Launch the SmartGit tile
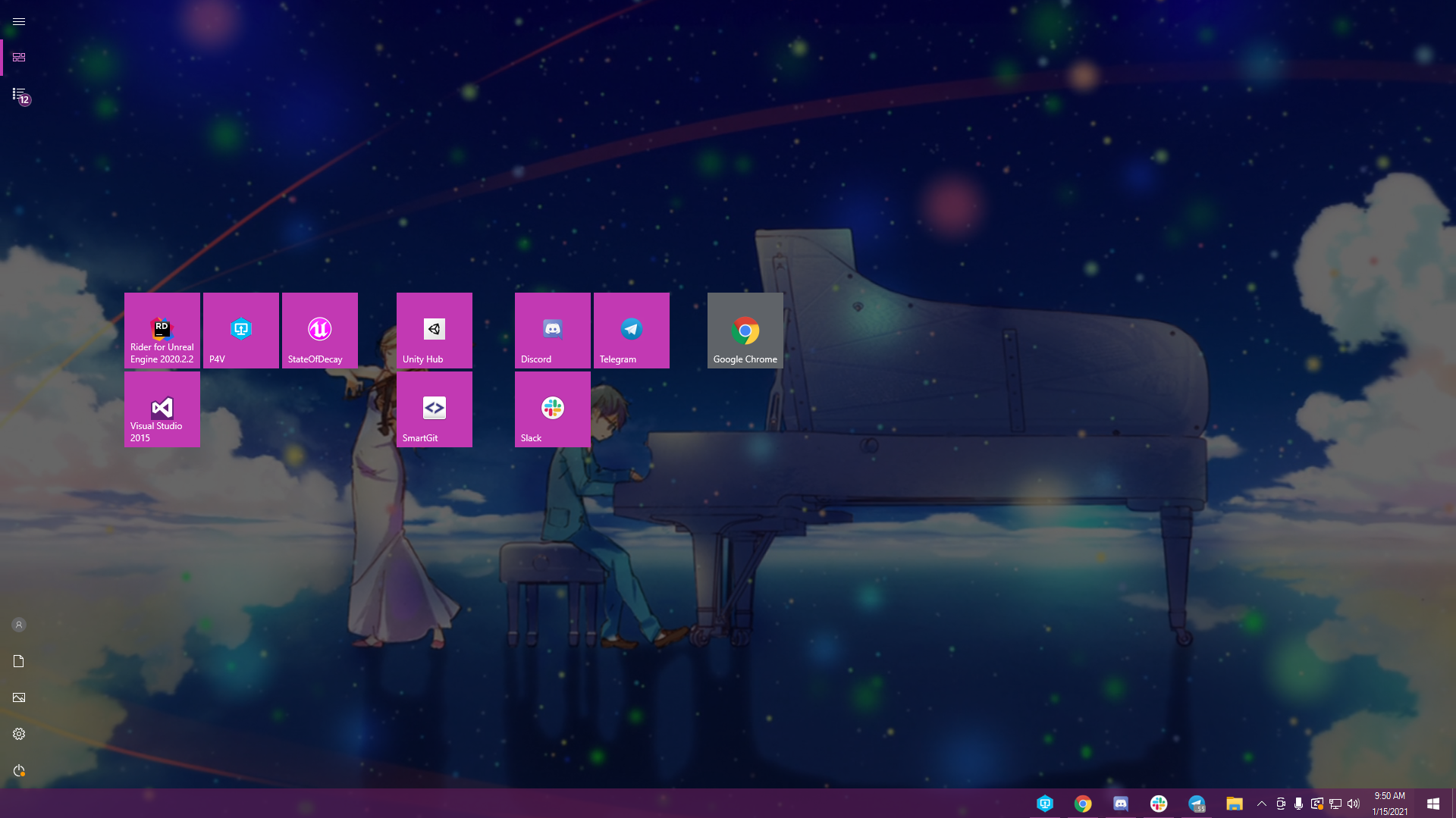This screenshot has height=818, width=1456. pos(434,409)
